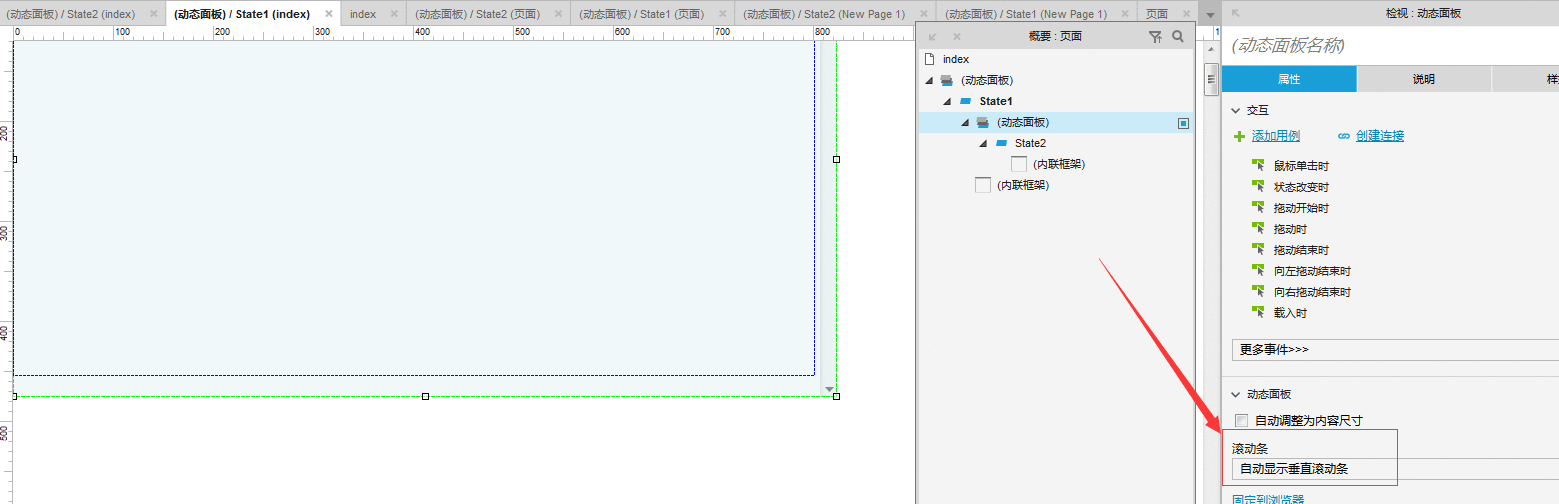
Task: Open the State1 (页面) tab
Action: [644, 14]
